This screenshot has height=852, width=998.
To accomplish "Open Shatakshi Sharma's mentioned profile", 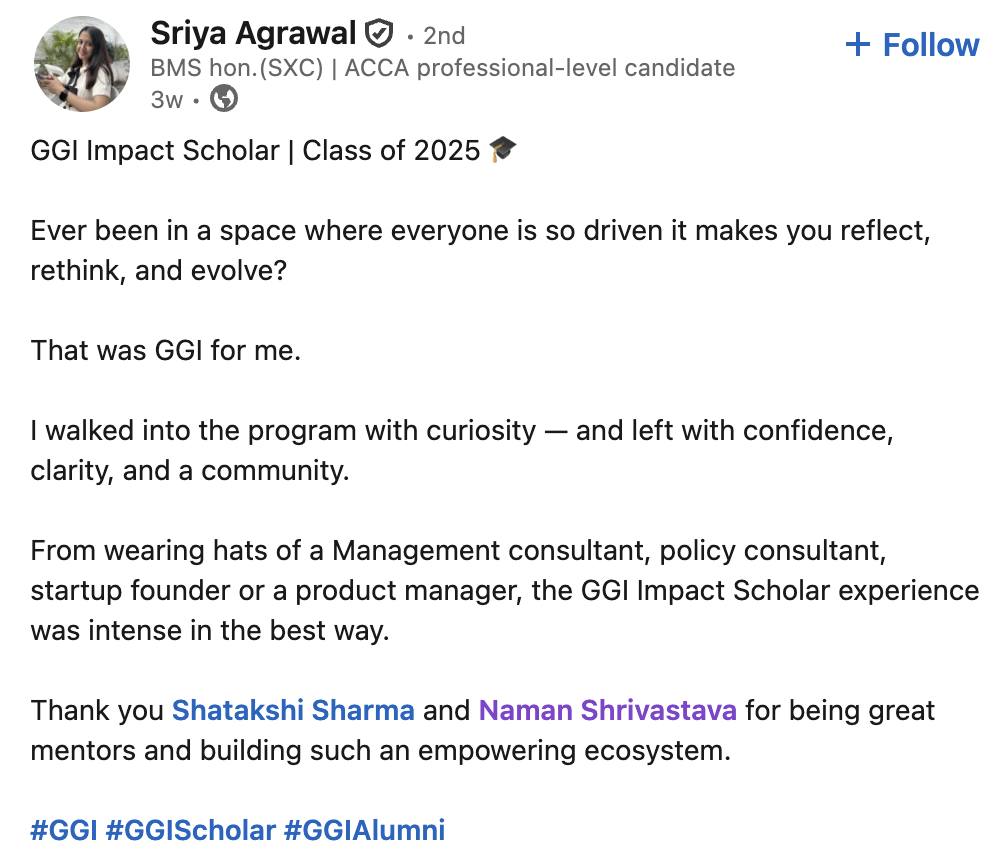I will tap(293, 711).
